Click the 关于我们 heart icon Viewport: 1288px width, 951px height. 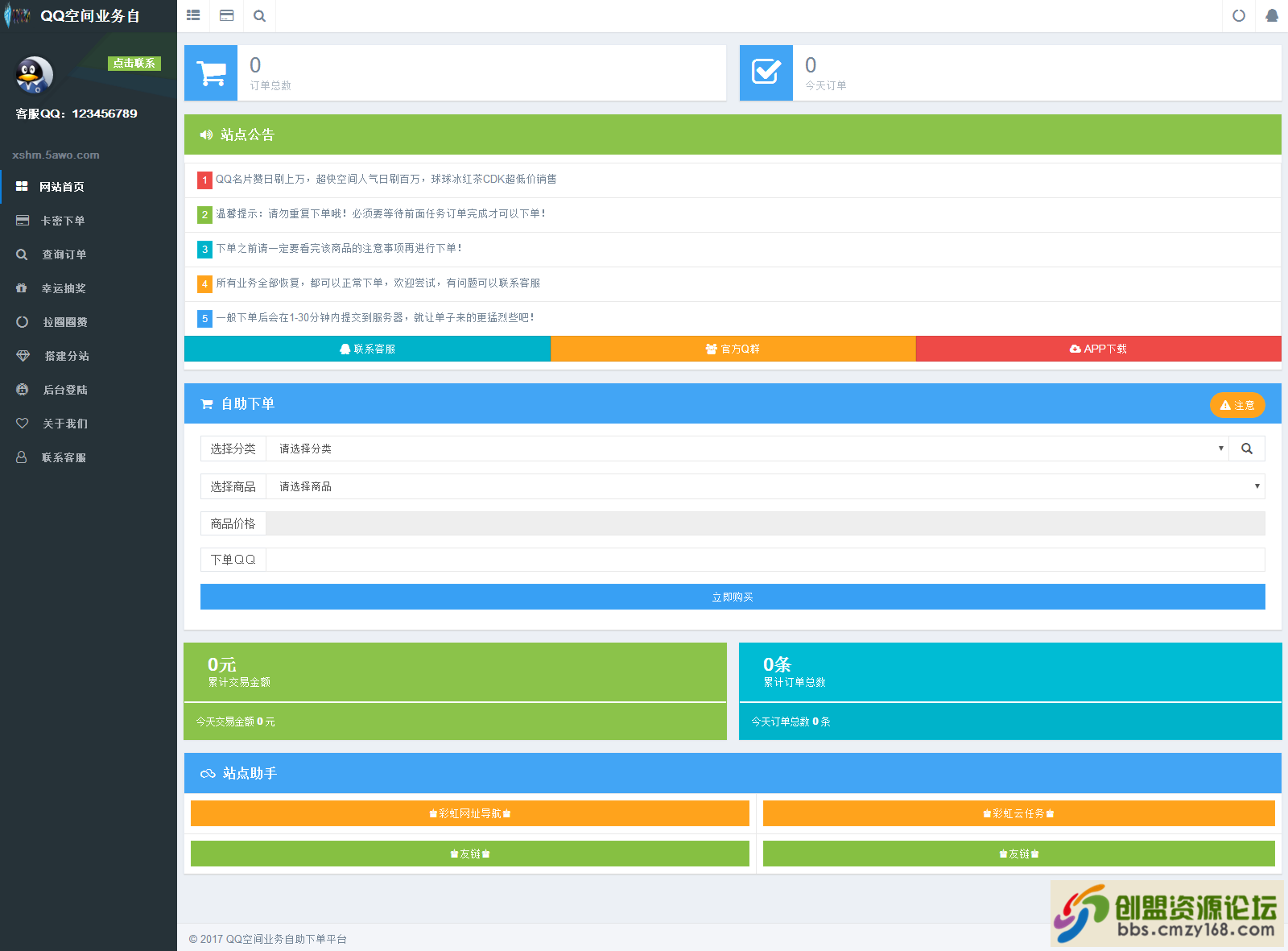(23, 424)
